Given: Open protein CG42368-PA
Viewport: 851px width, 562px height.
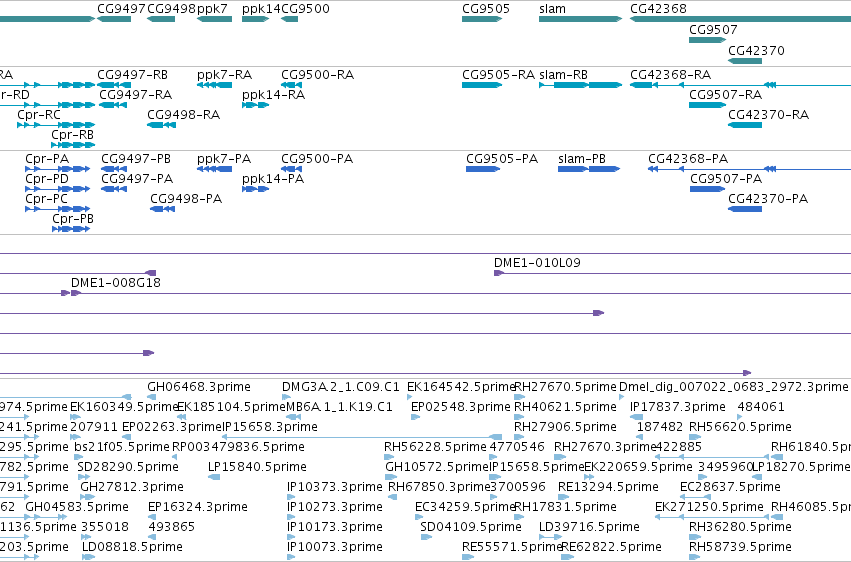Looking at the screenshot, I should [x=688, y=159].
